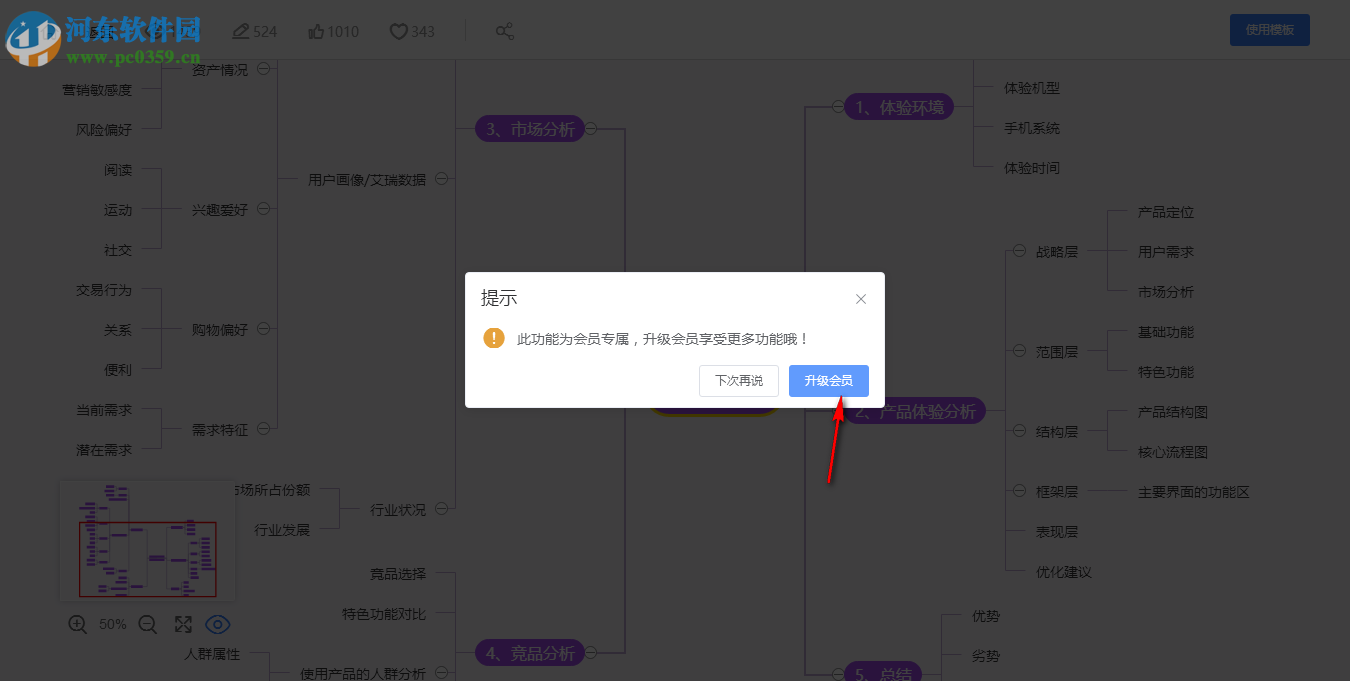This screenshot has width=1350, height=681.
Task: Select the 市场分析 node
Action: click(529, 128)
